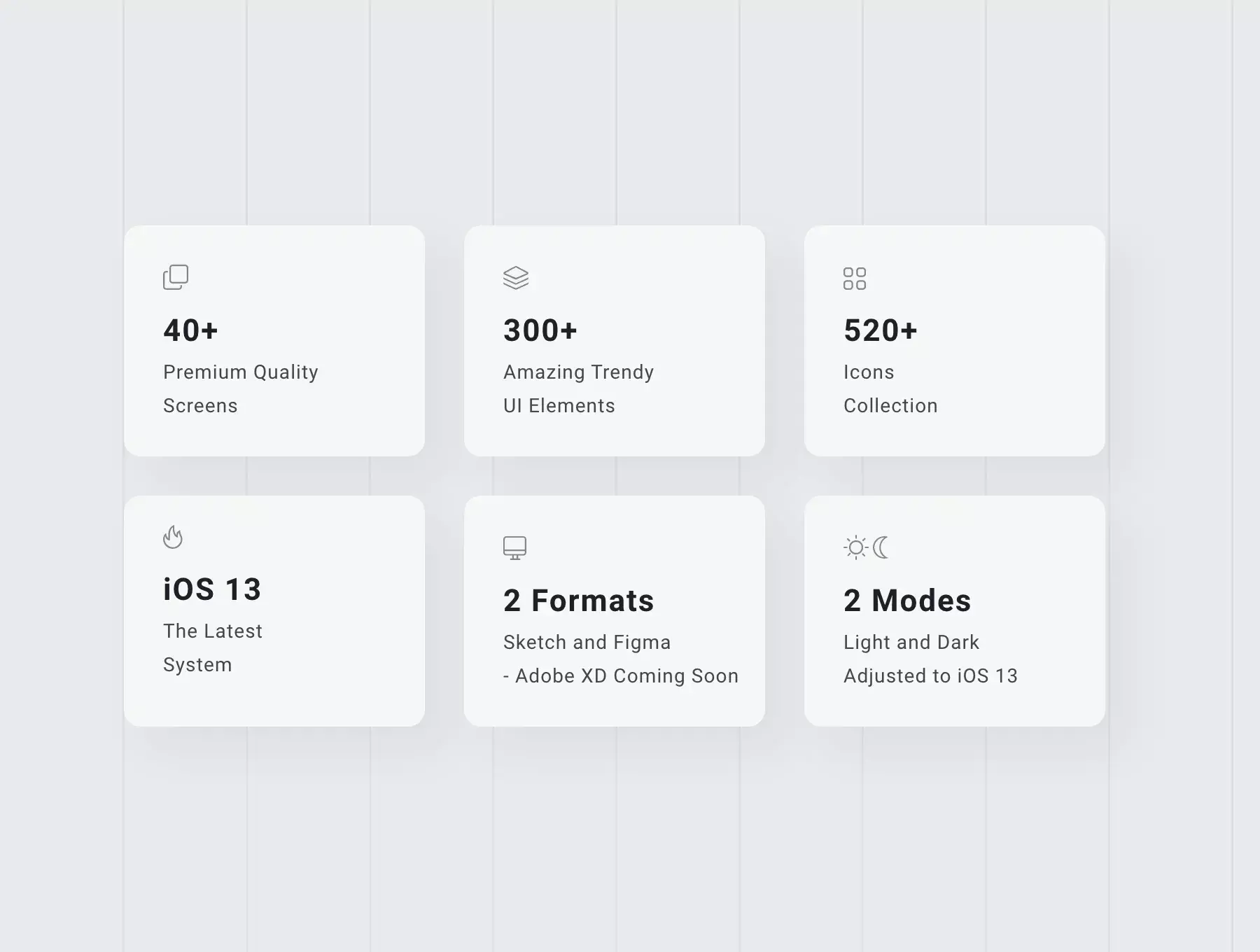Click the desktop monitor icon above 2 Formats

514,548
